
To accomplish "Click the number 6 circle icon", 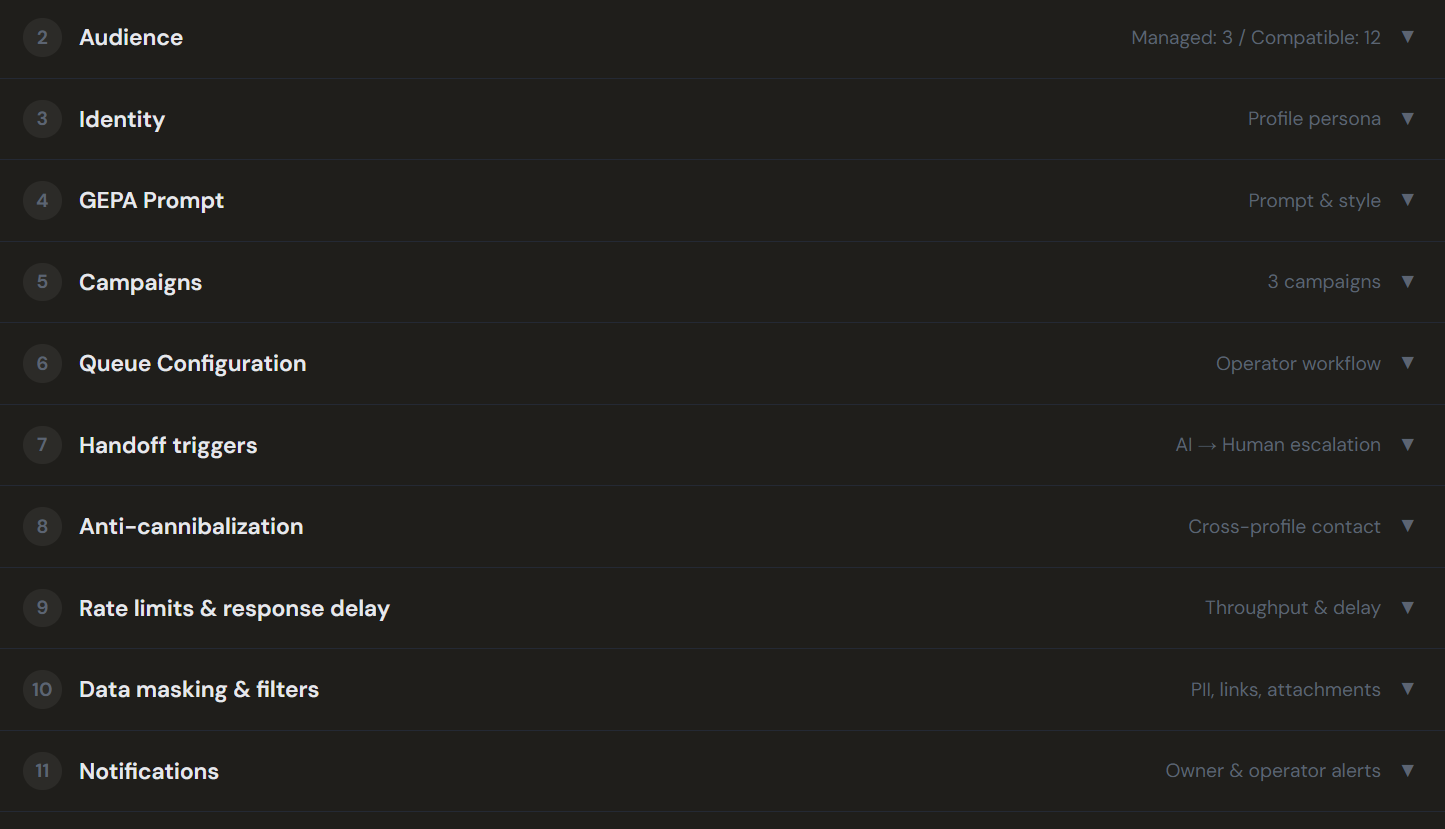I will [x=42, y=364].
